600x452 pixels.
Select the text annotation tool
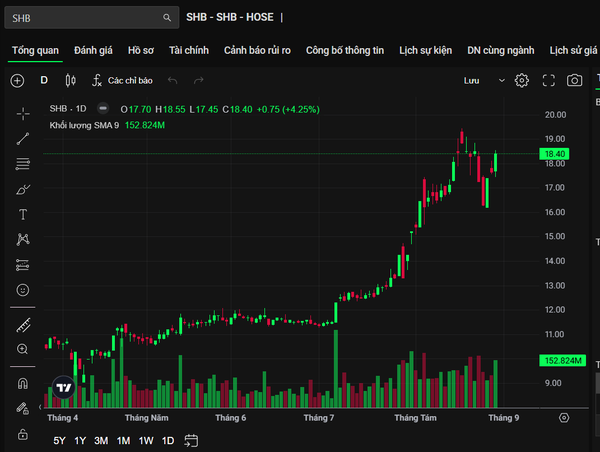pyautogui.click(x=23, y=214)
